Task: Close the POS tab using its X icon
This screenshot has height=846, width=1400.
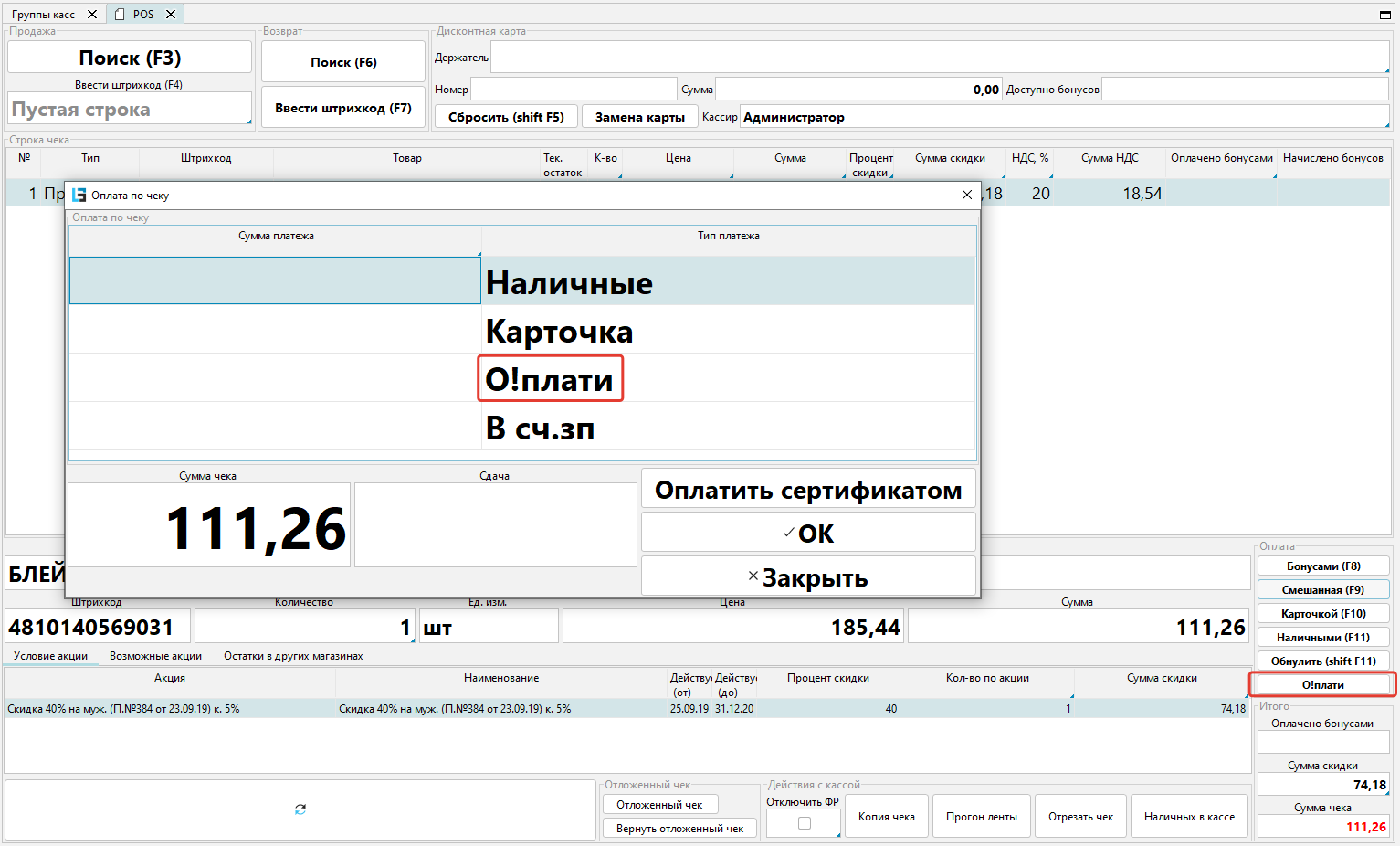Action: (171, 15)
